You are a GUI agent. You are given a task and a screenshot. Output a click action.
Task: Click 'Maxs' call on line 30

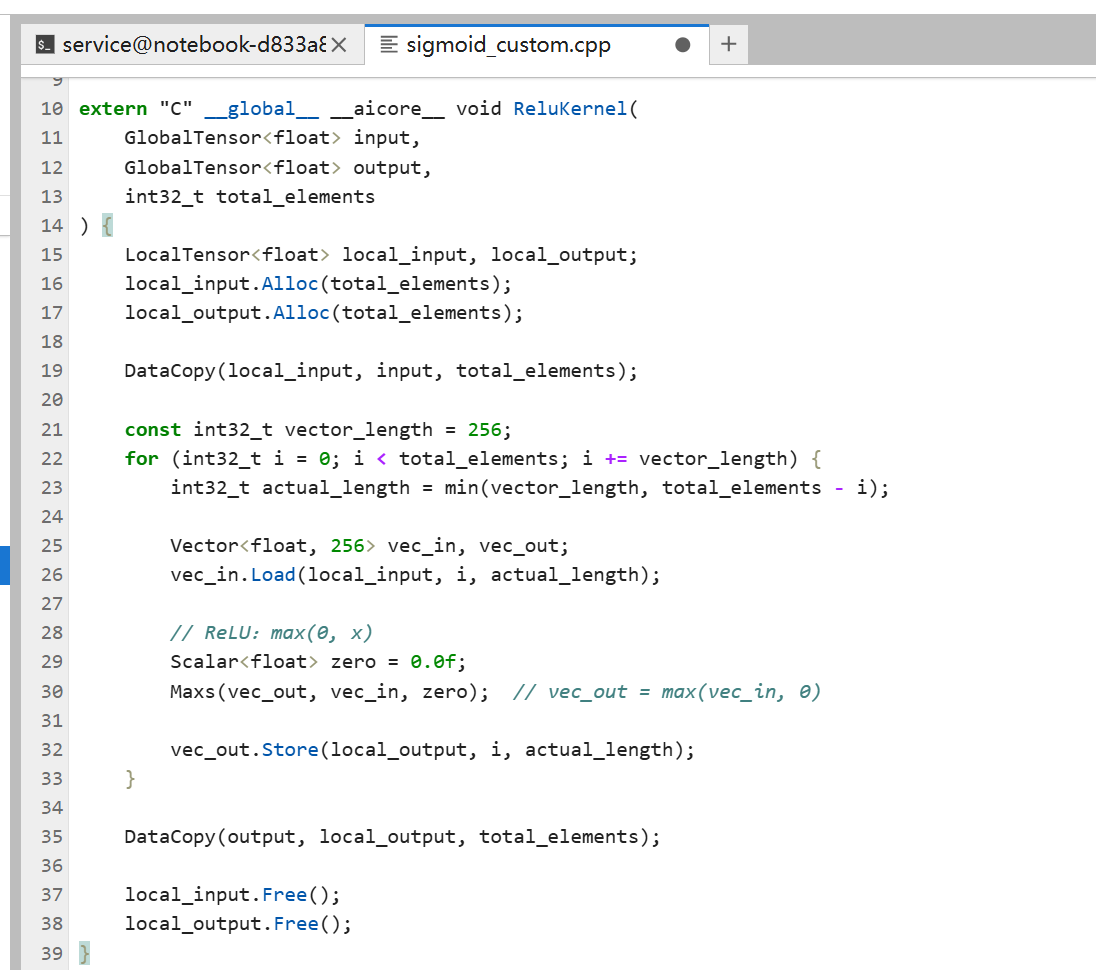click(193, 692)
